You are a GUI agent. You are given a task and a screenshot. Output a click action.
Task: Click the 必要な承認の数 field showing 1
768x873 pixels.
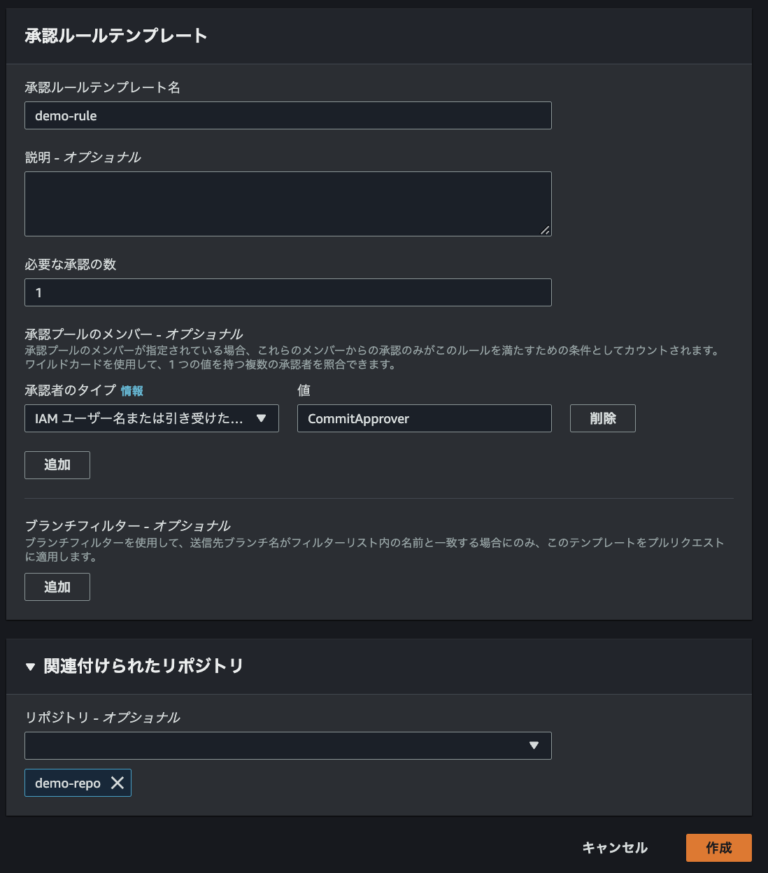click(287, 292)
